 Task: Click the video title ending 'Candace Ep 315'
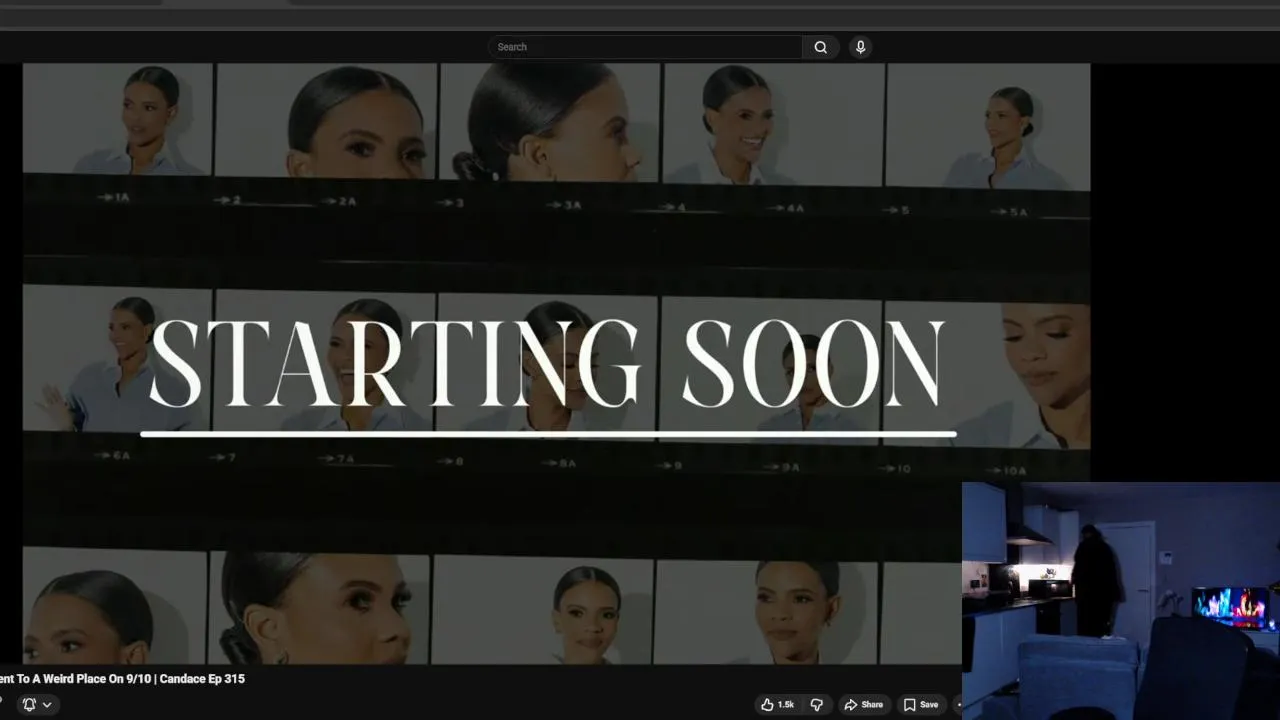point(122,679)
